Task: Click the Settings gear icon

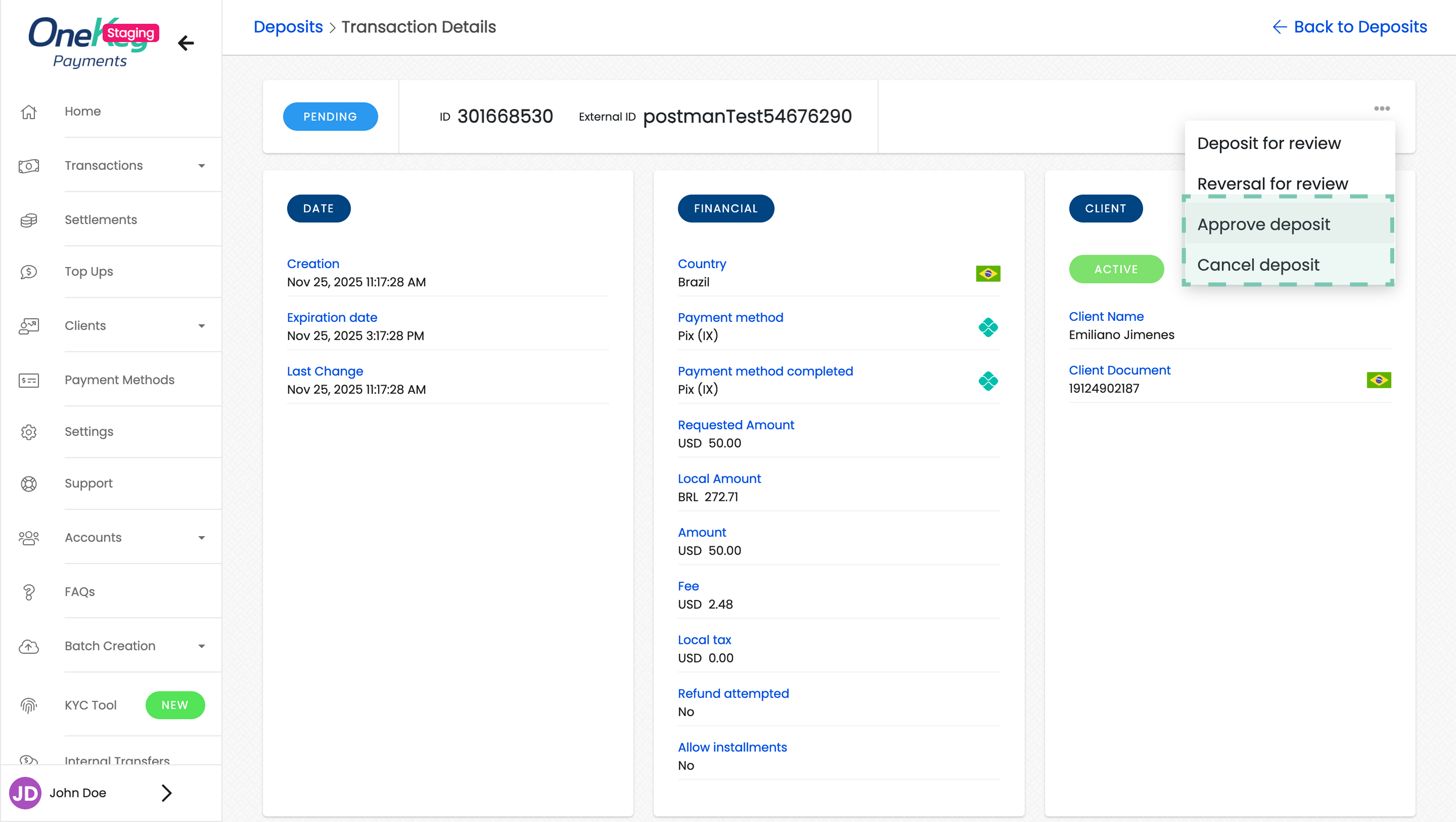Action: [29, 432]
